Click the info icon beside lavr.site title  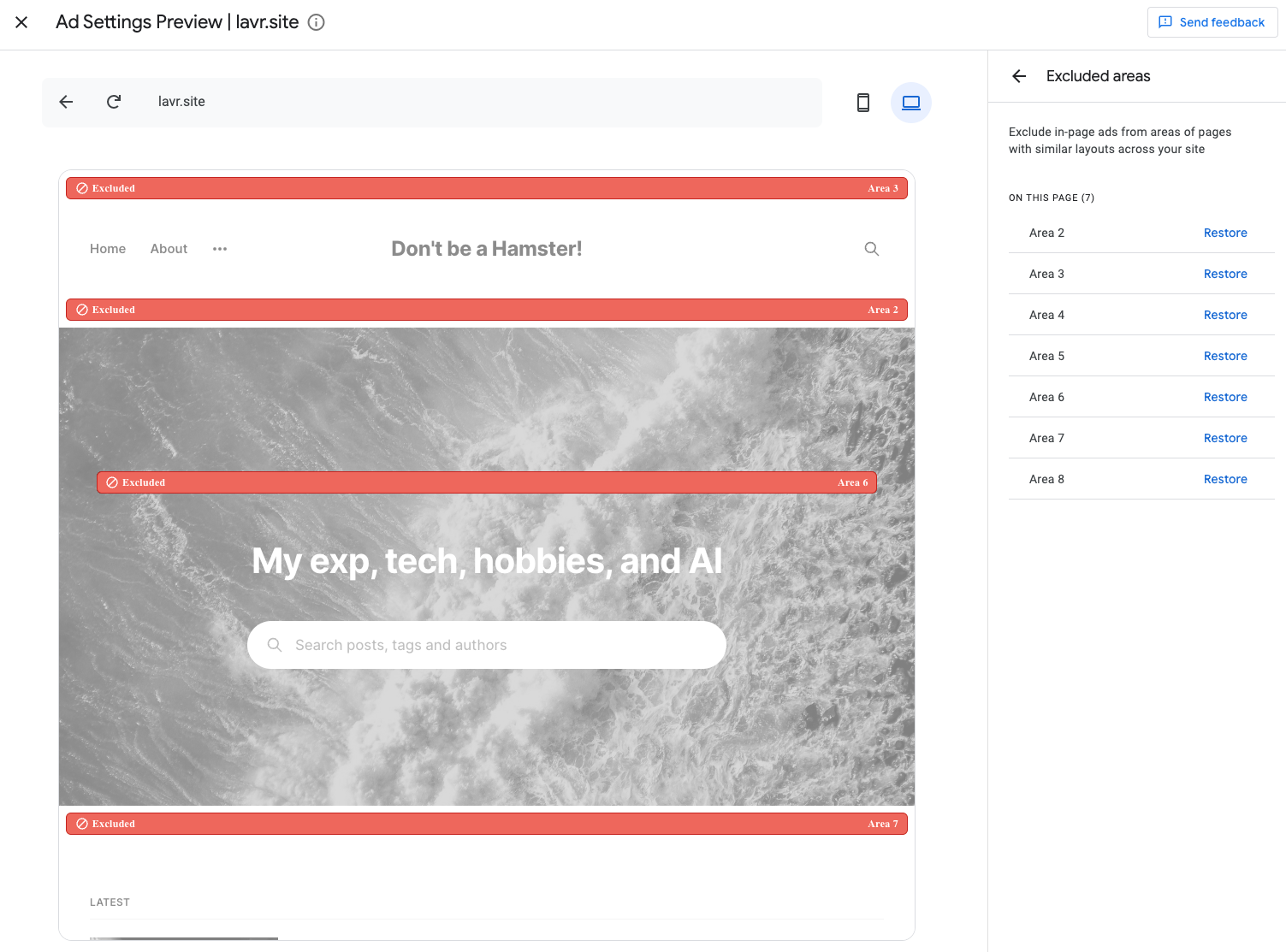[316, 22]
